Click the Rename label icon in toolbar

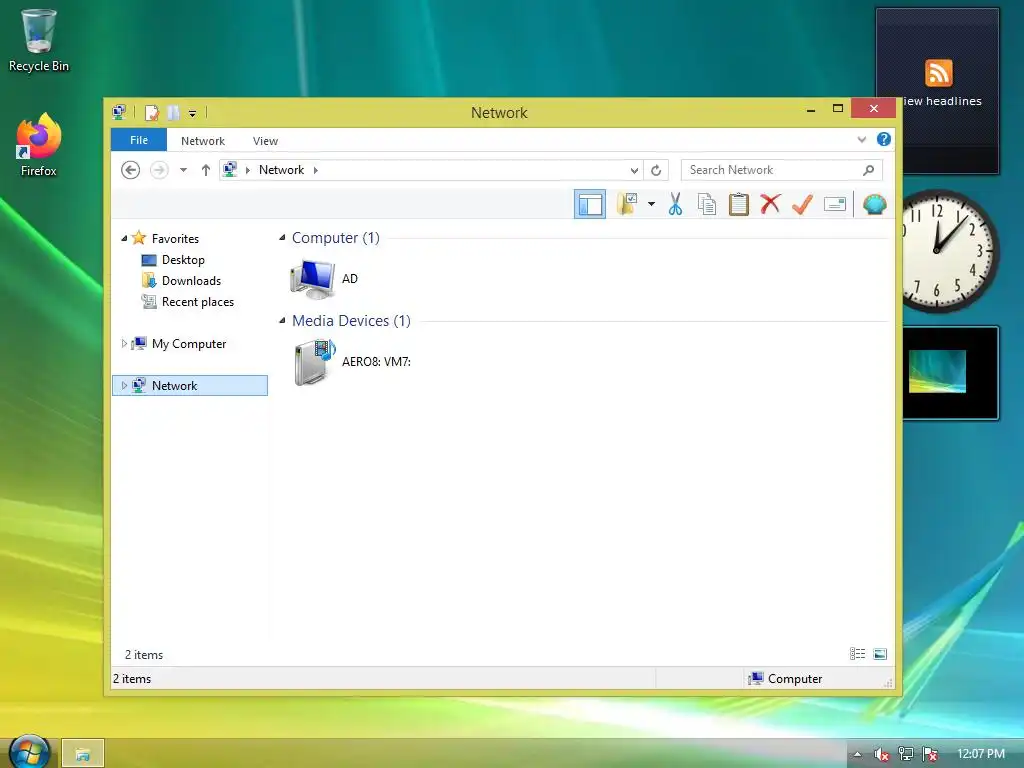(835, 204)
